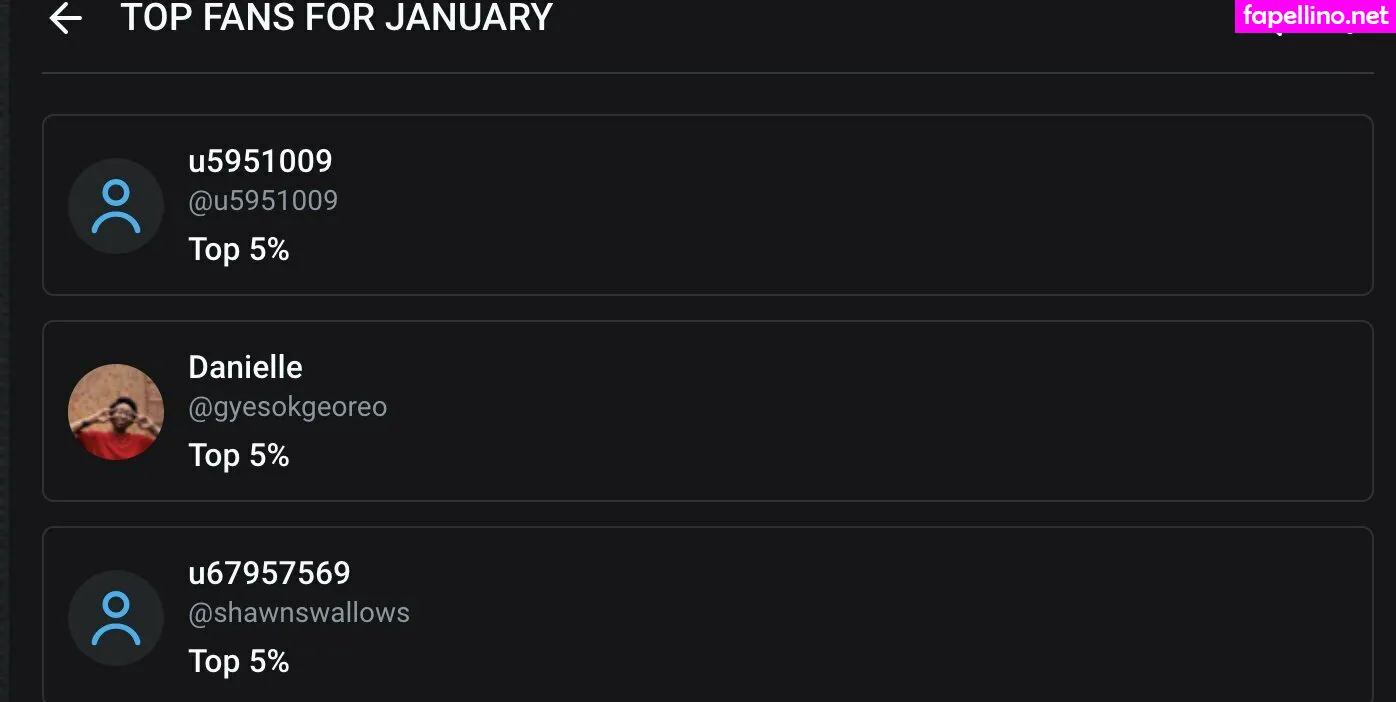
Task: Open the Danielle display name
Action: click(x=245, y=367)
